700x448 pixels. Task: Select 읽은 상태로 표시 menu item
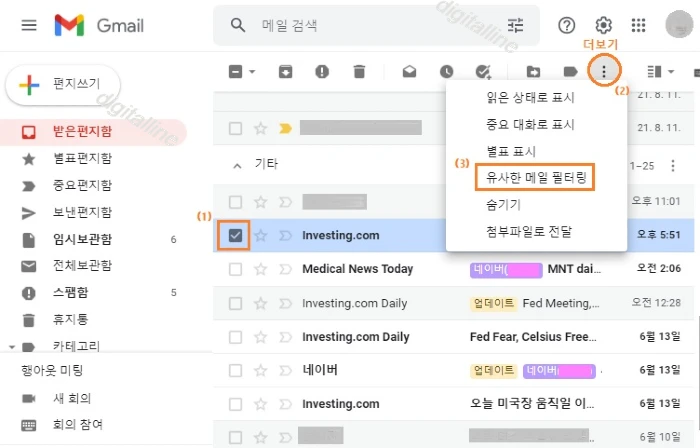tap(530, 98)
